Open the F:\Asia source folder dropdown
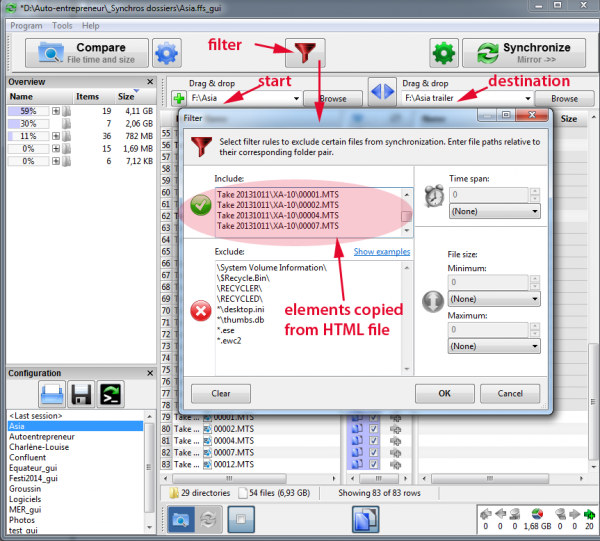Viewport: 600px width, 541px height. 296,98
